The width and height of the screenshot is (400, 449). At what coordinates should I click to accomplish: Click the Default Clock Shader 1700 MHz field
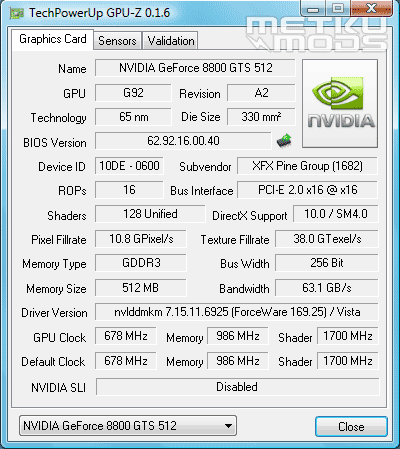click(x=347, y=361)
